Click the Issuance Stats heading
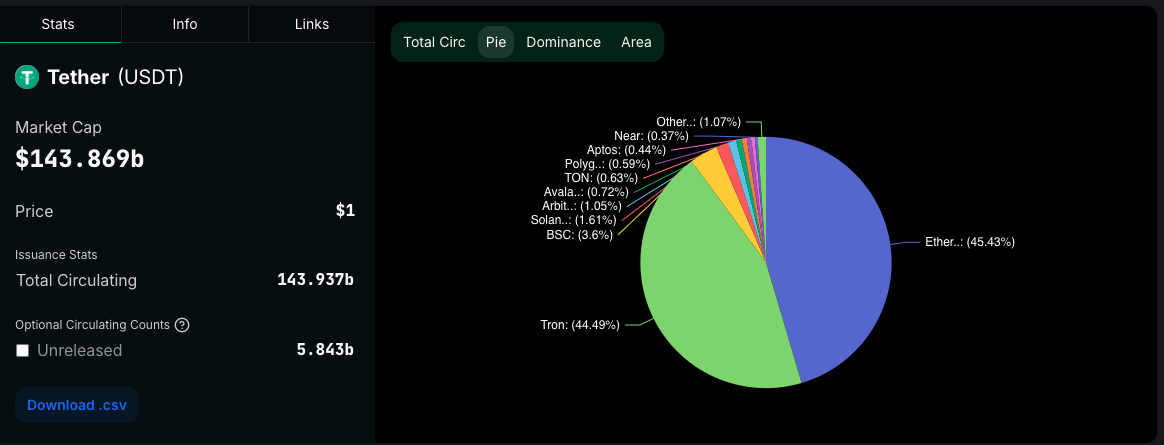The height and width of the screenshot is (445, 1164). click(56, 255)
